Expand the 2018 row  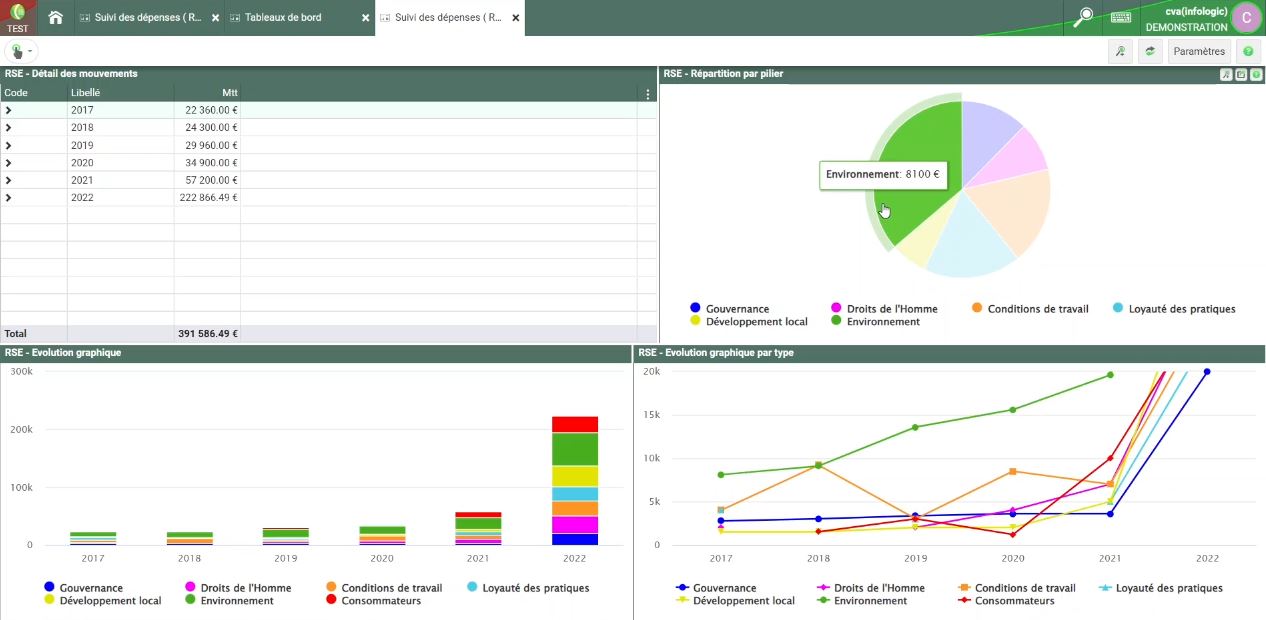point(9,128)
